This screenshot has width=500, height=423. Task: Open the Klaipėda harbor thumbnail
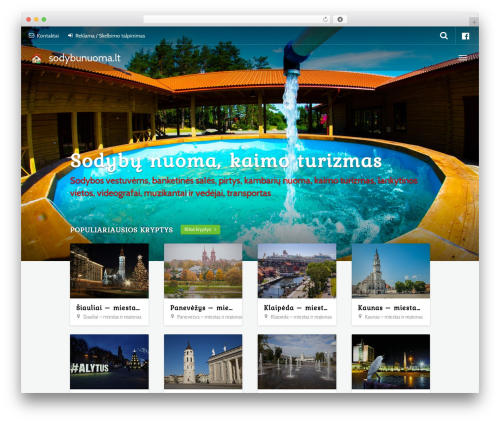[x=297, y=271]
